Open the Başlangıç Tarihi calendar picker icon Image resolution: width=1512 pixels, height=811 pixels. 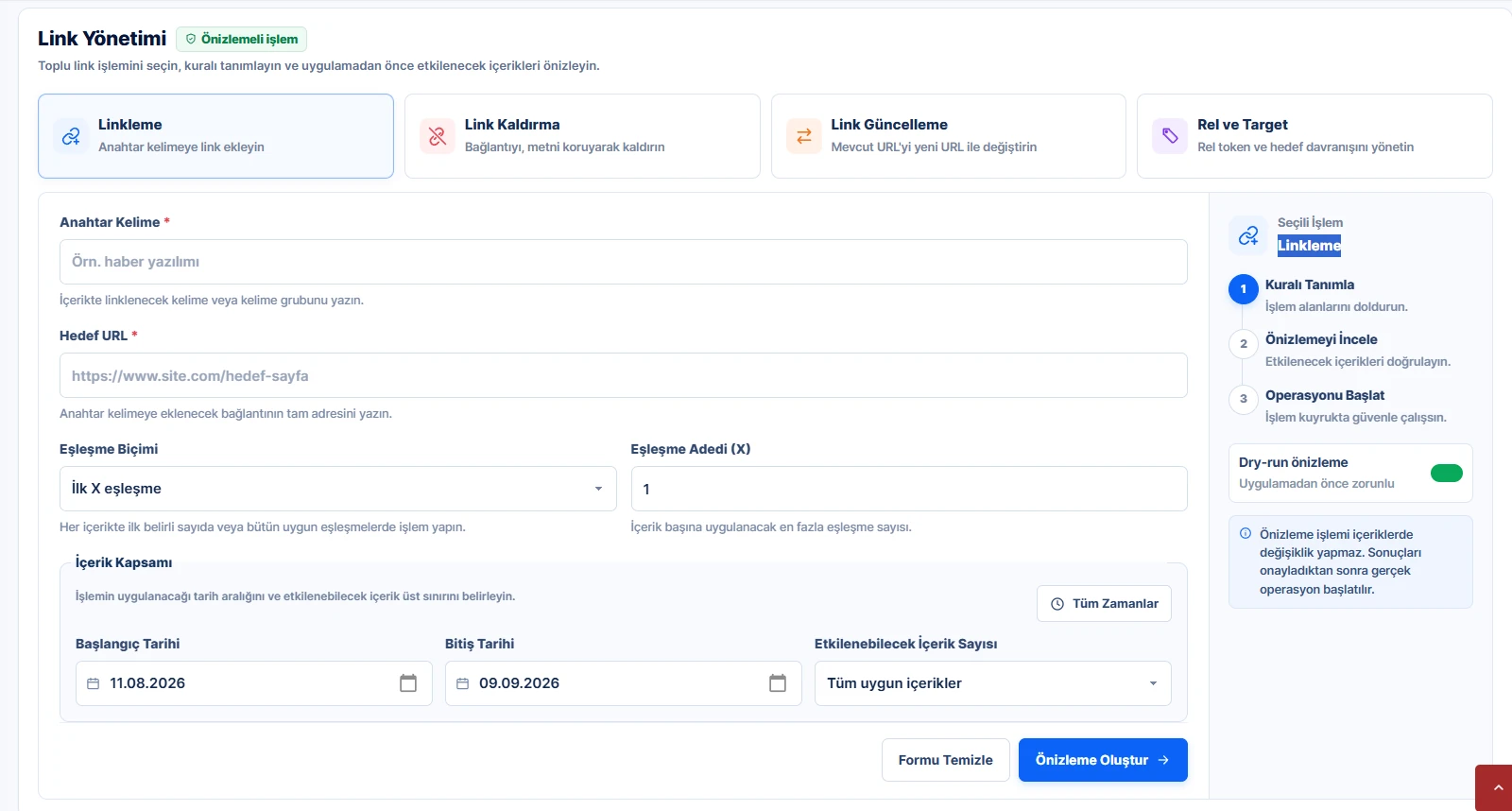408,683
